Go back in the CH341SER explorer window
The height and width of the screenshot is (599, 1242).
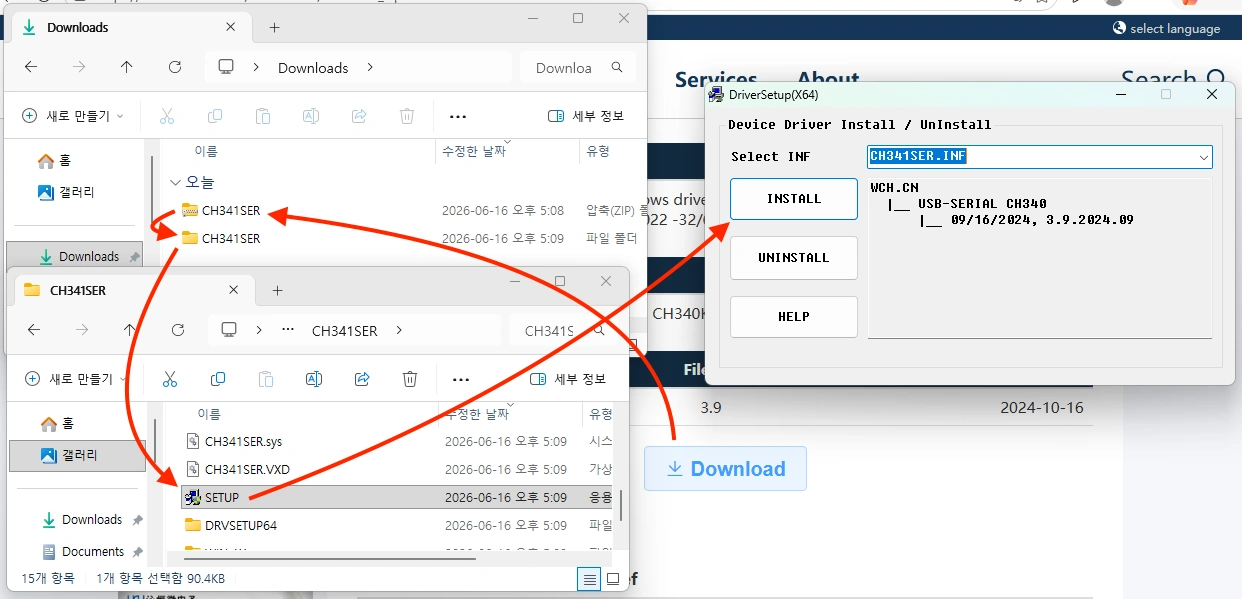click(x=34, y=330)
